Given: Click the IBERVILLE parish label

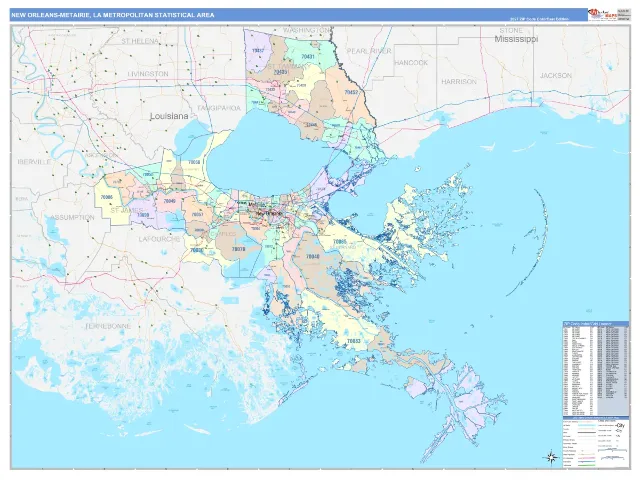Looking at the screenshot, I should pyautogui.click(x=34, y=162).
